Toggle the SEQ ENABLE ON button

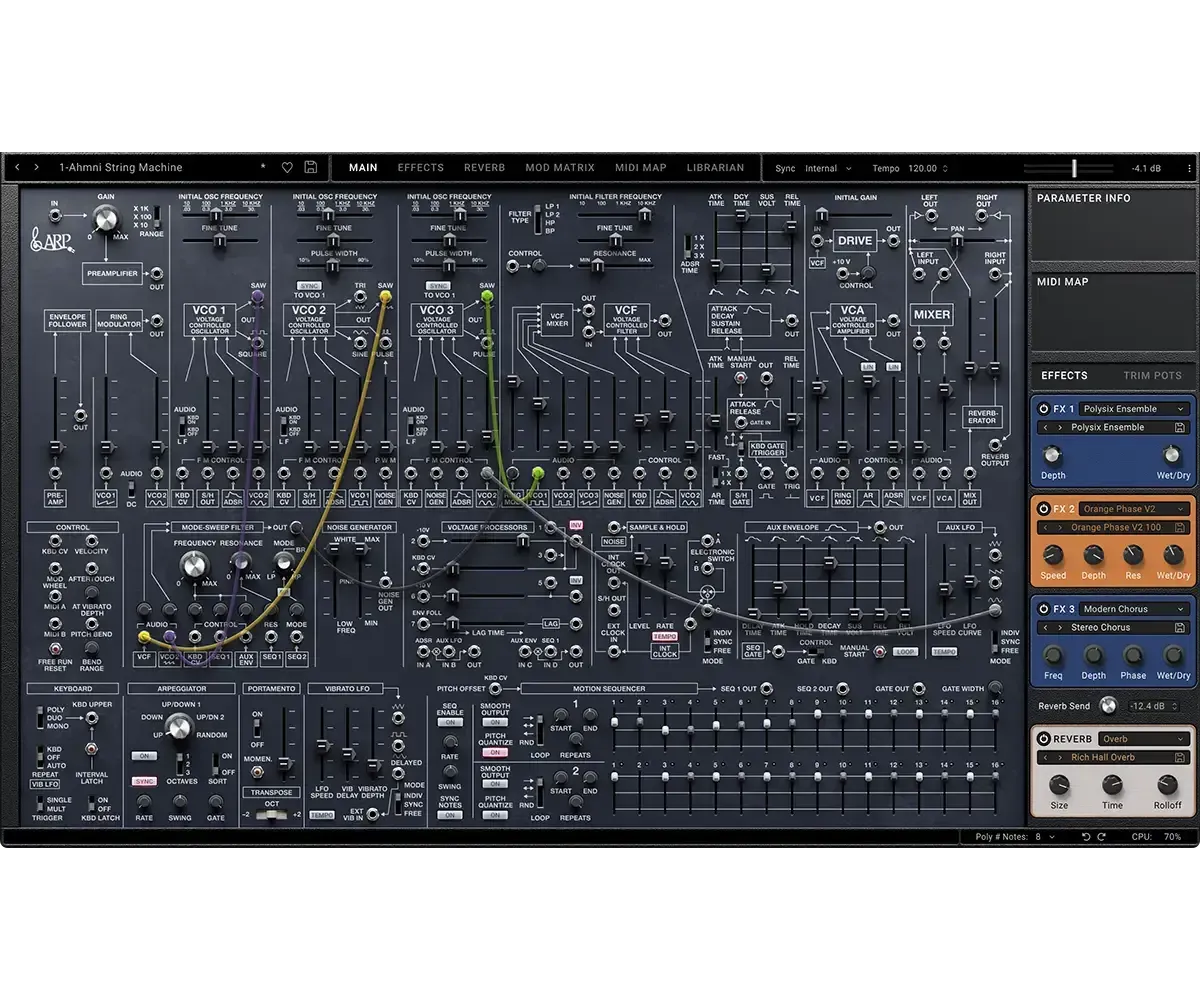[x=450, y=722]
